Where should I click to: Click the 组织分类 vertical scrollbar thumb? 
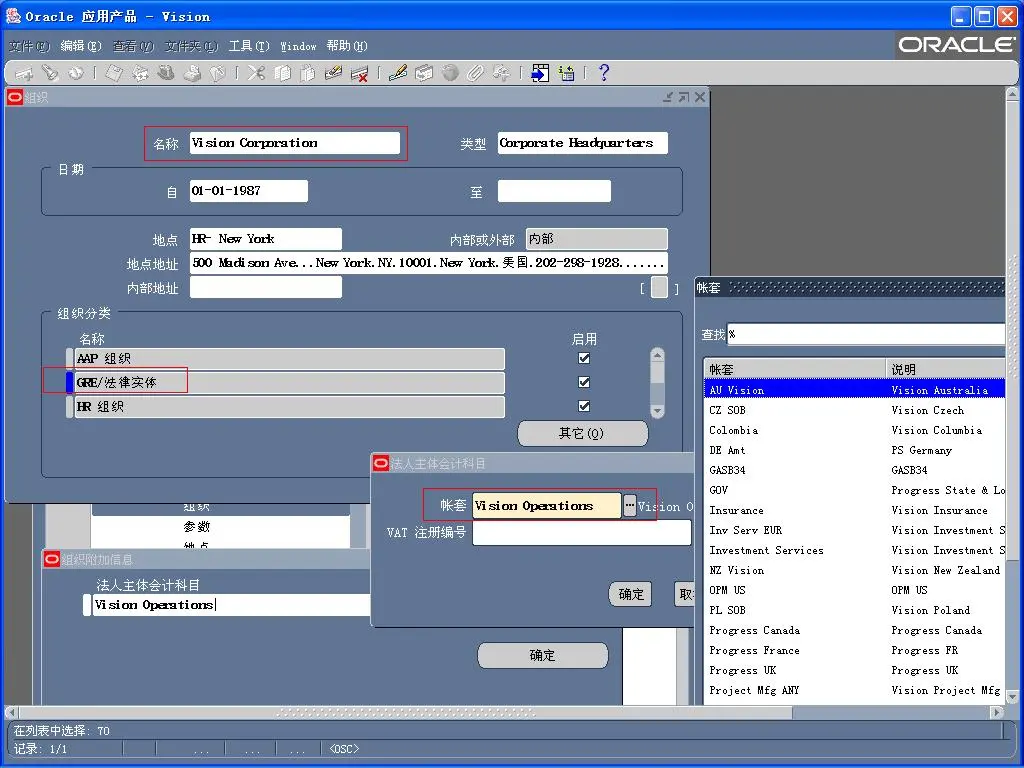(657, 370)
